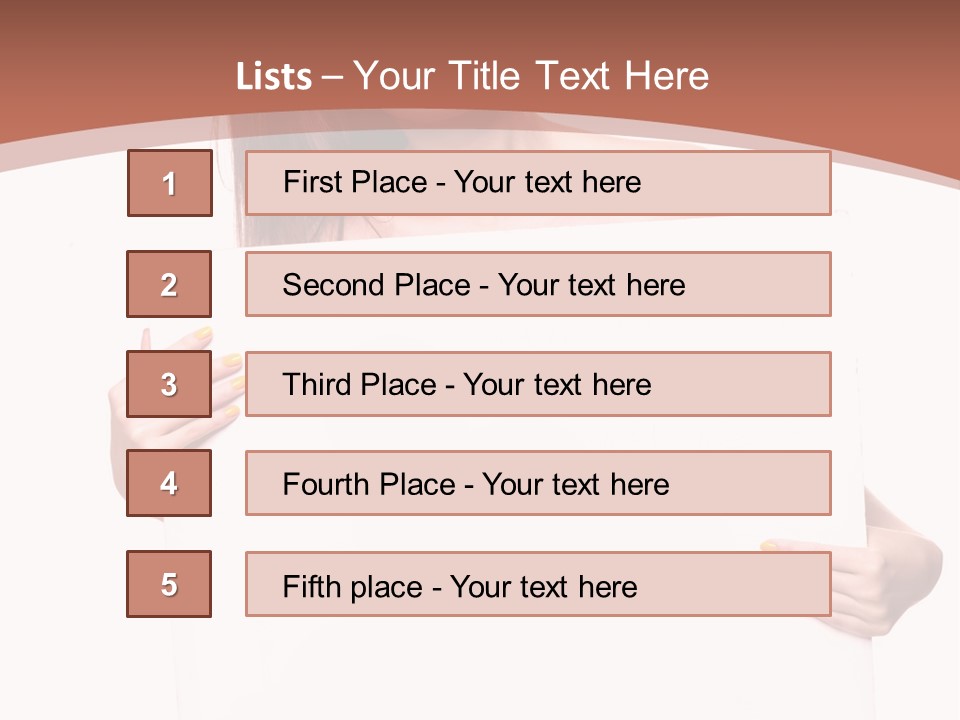This screenshot has width=960, height=720.
Task: Click the number 5 square
Action: 169,584
